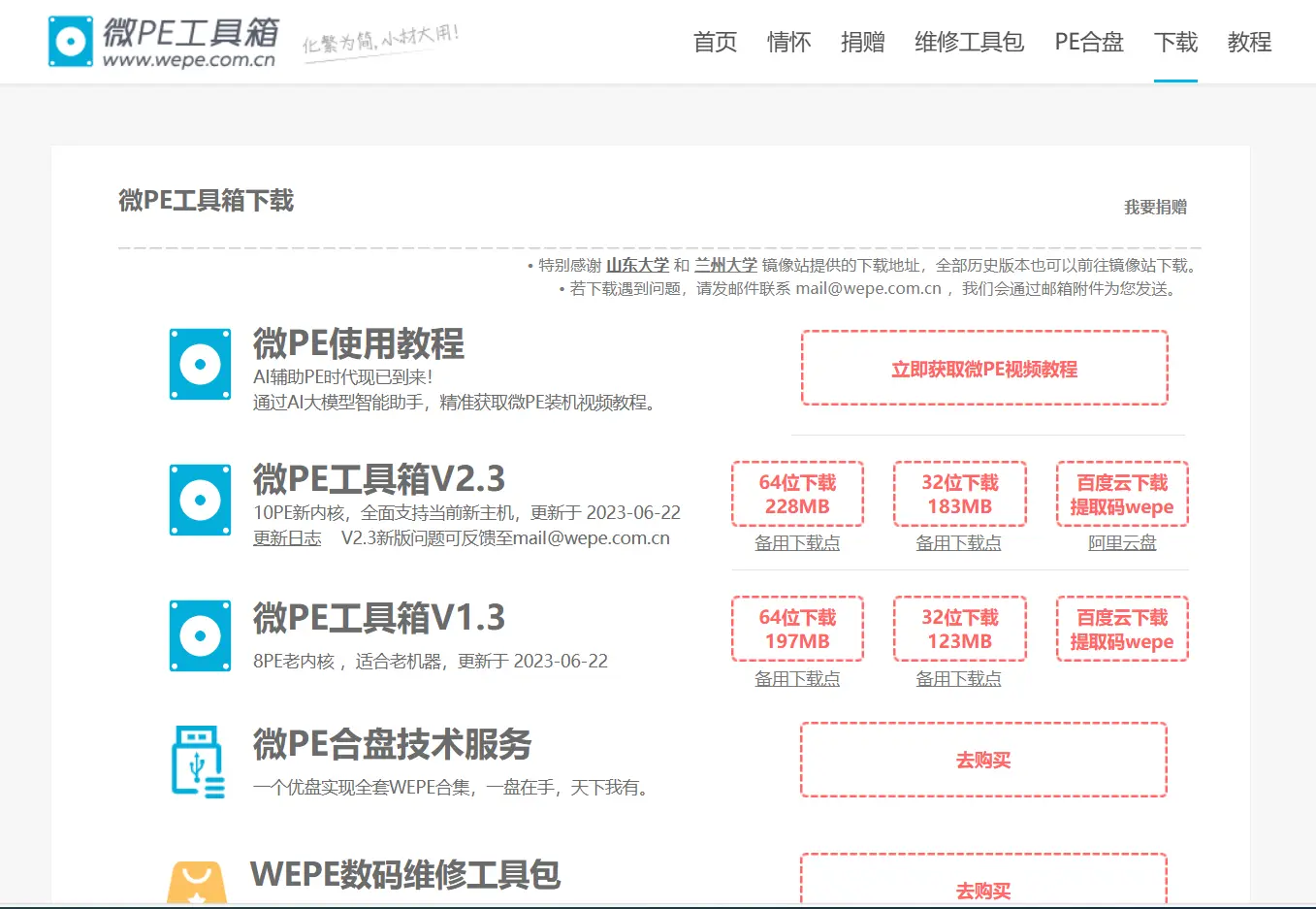The height and width of the screenshot is (909, 1316).
Task: Click the text V2.3新版问题可反馈至mail@wepe.com.cn
Action: pos(505,538)
